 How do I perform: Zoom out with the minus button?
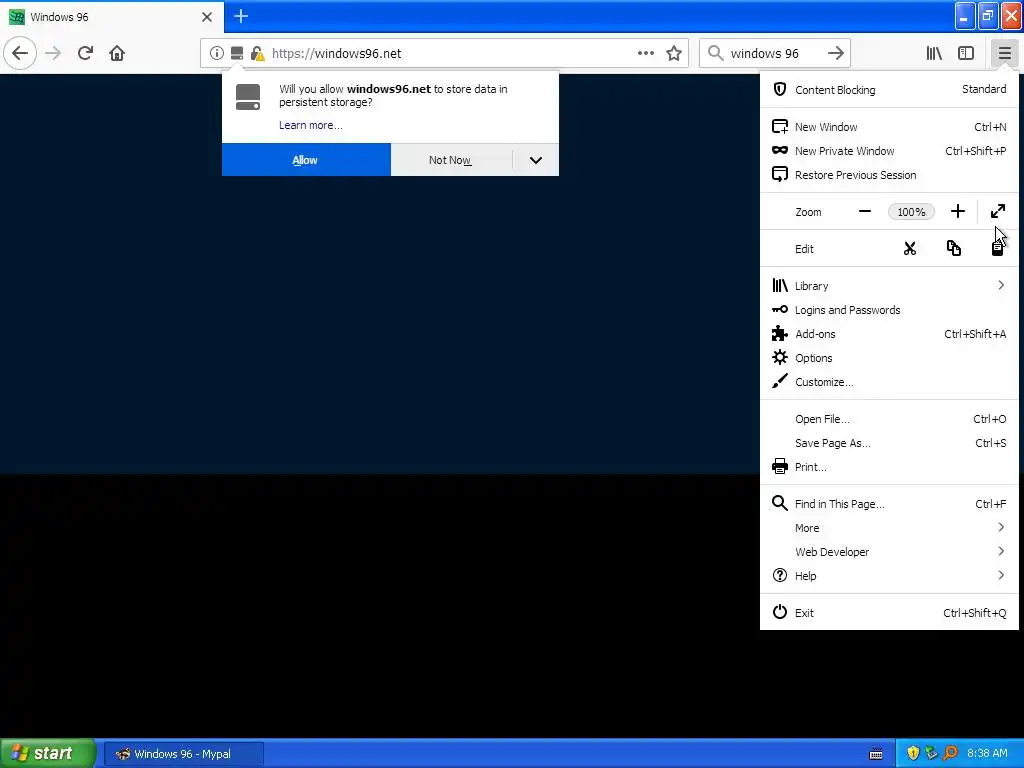[865, 212]
